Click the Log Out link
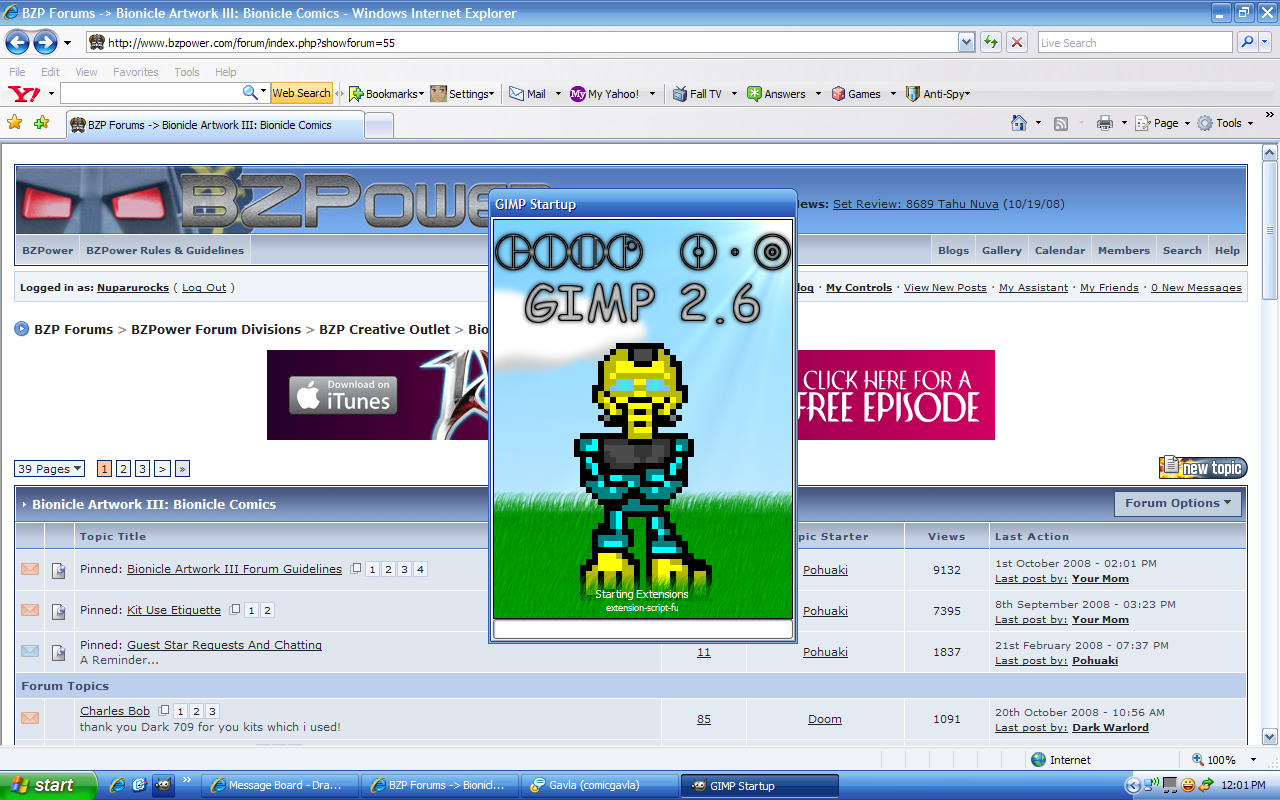1280x800 pixels. 204,288
